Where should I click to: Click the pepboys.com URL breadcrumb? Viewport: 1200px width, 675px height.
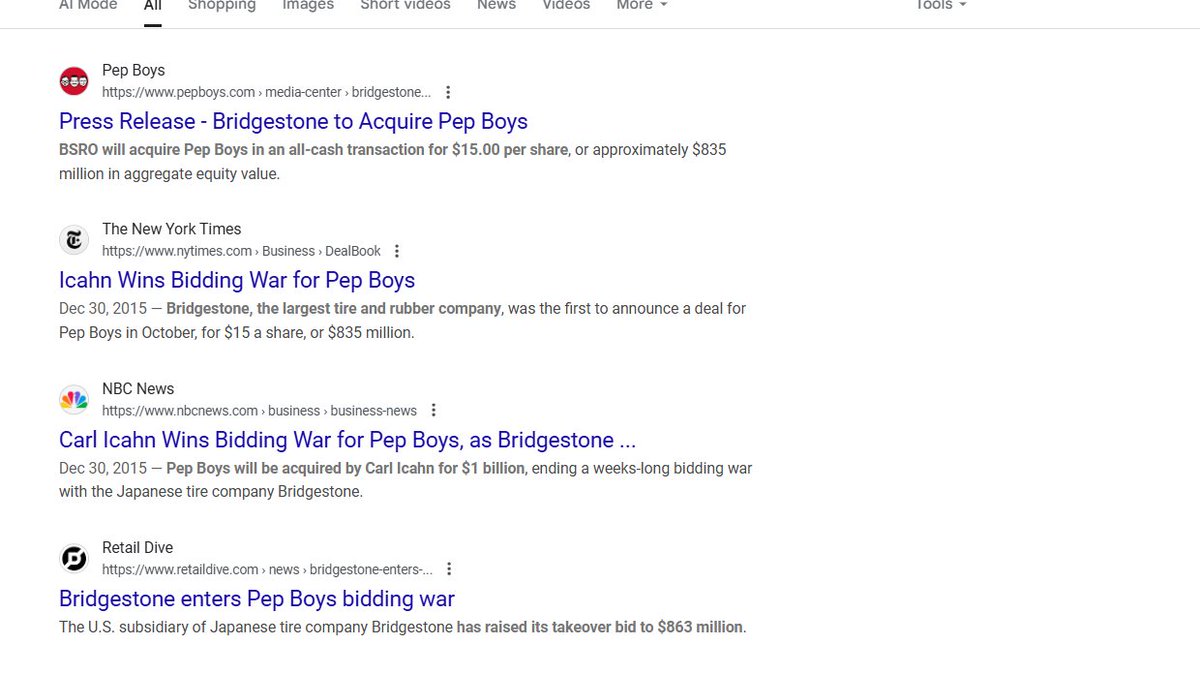click(266, 92)
